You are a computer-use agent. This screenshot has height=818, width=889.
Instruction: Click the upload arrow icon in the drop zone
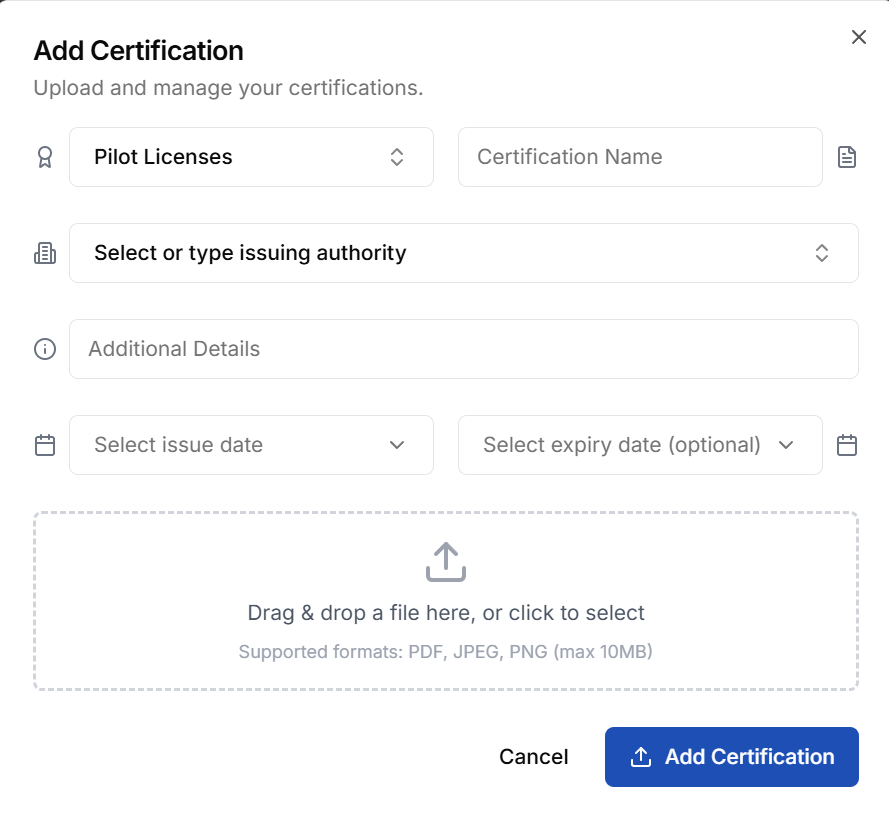tap(445, 562)
